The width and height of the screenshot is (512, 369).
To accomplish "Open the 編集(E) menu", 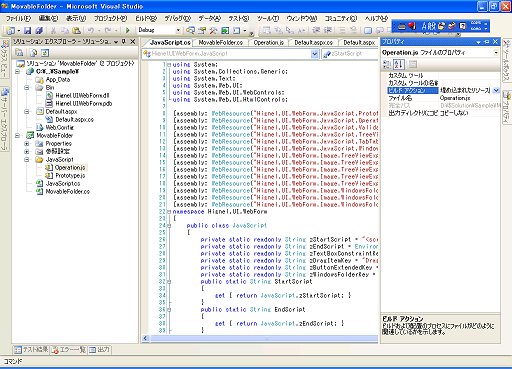I will 48,18.
